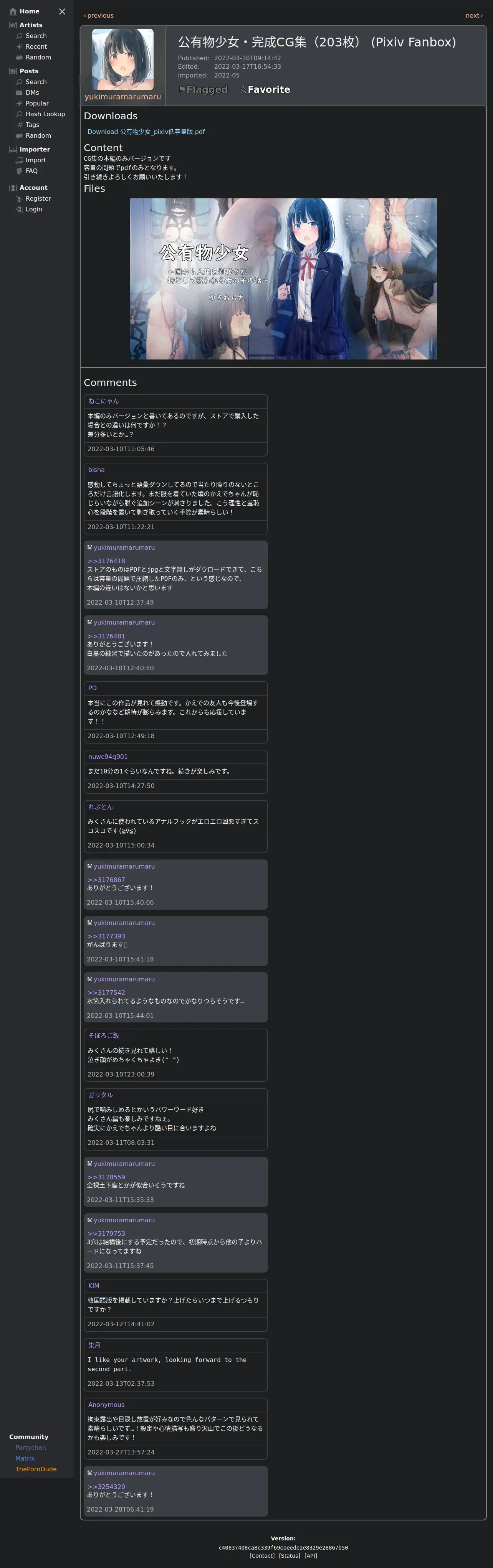
Task: Open the Popular posts page
Action: 37,104
